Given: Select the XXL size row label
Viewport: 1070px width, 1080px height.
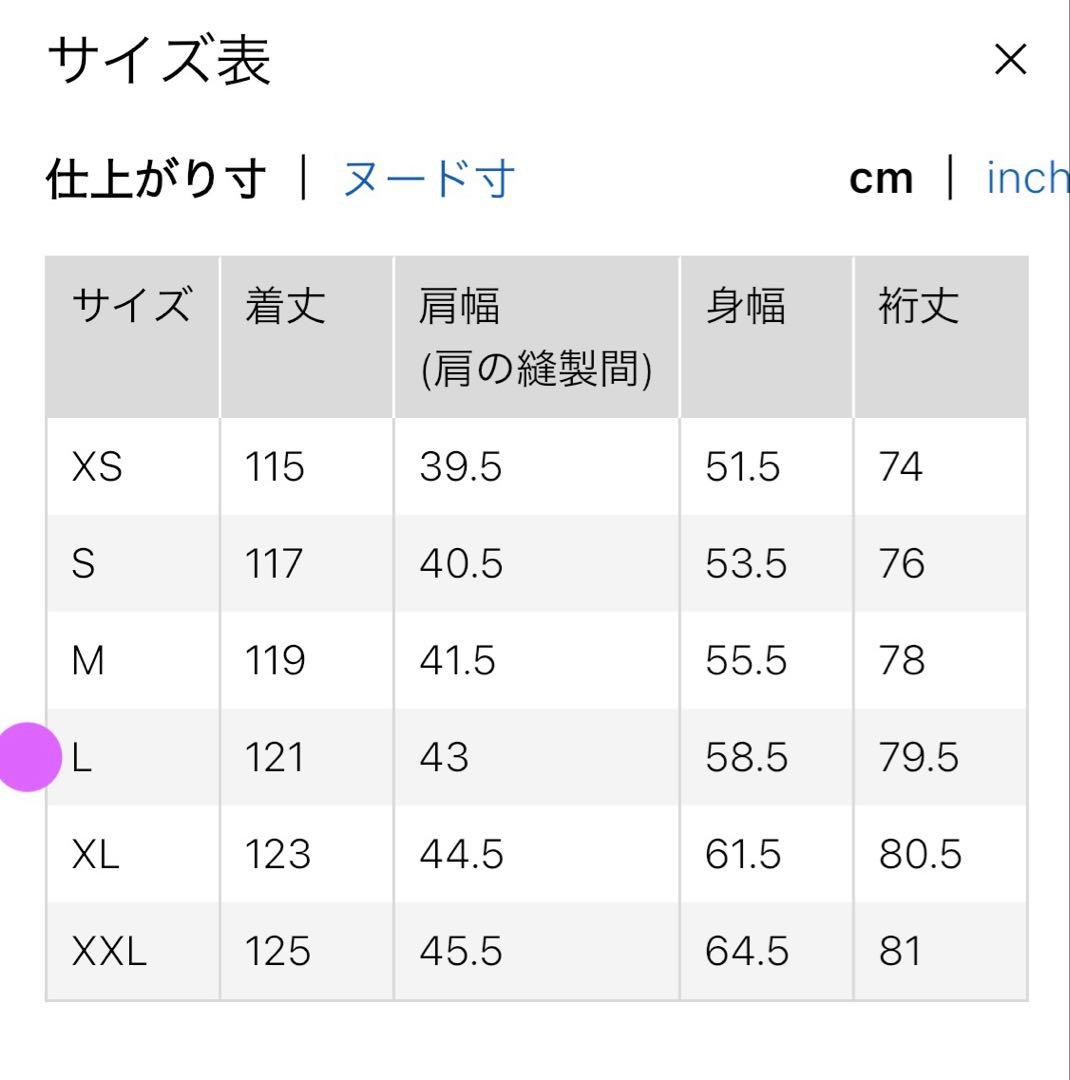Looking at the screenshot, I should [x=110, y=951].
